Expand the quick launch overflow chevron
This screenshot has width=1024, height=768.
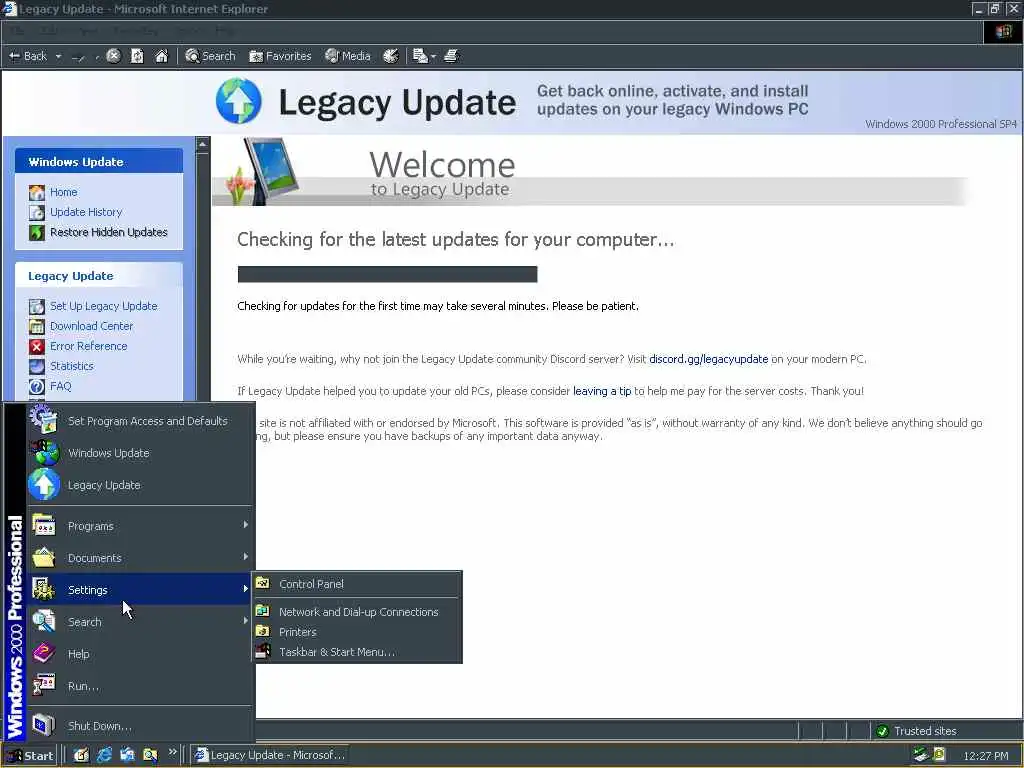coord(172,752)
